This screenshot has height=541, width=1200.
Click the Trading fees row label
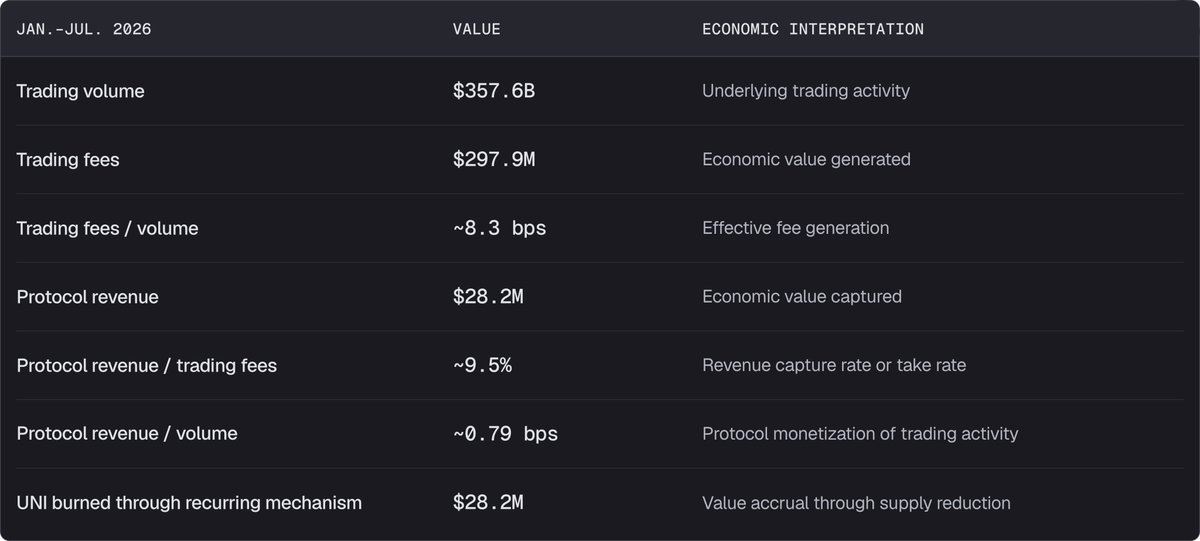pyautogui.click(x=67, y=160)
